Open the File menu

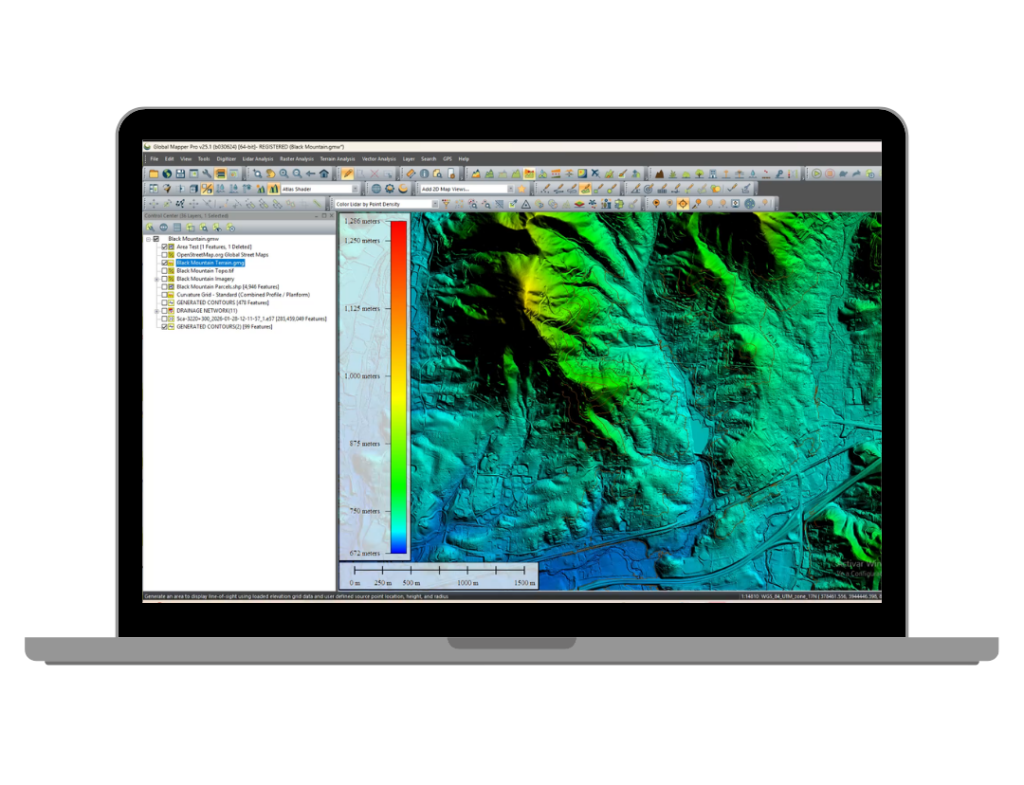[x=154, y=159]
